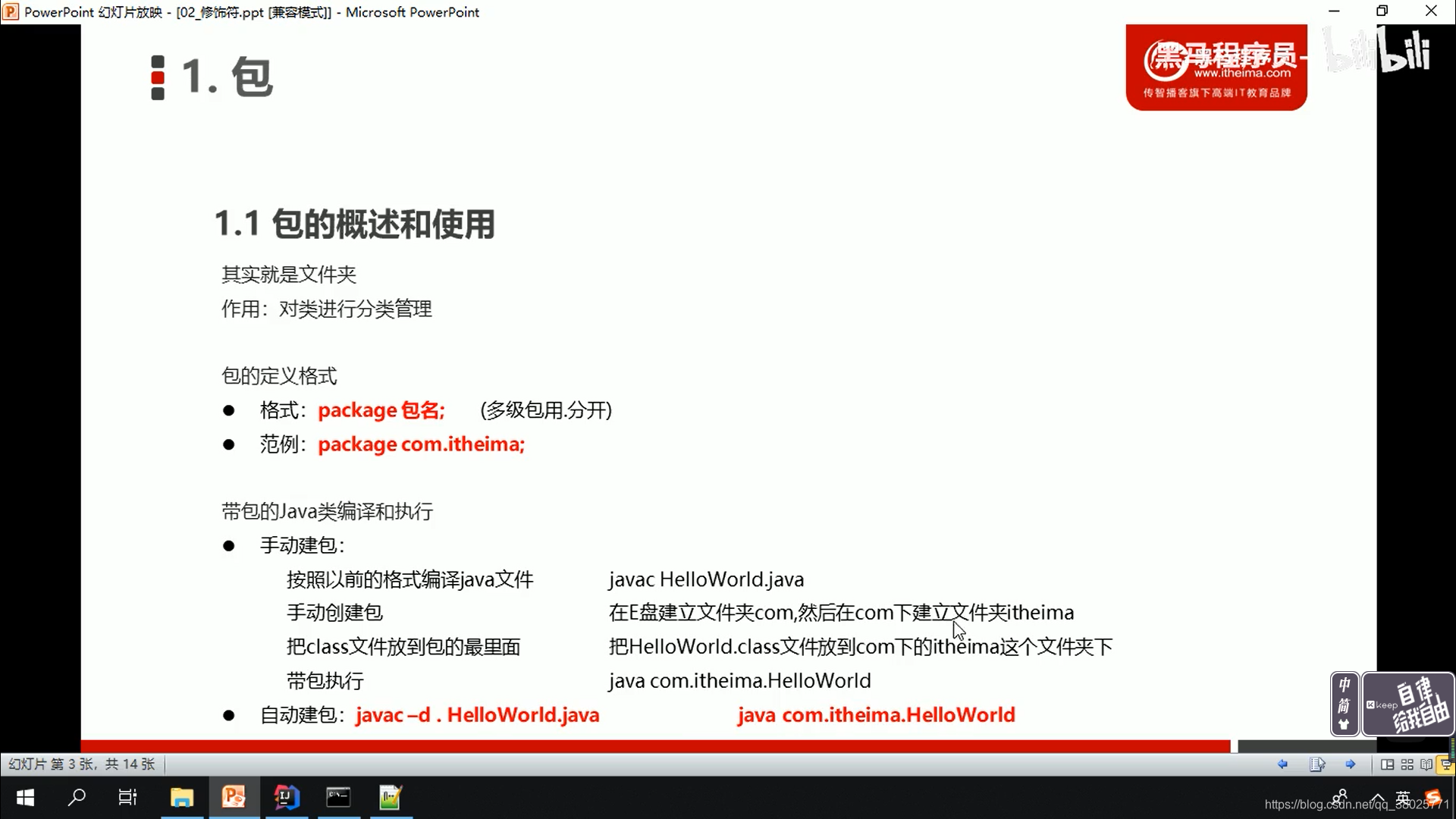Switch to Normal view
The image size is (1456, 819).
point(1387,764)
